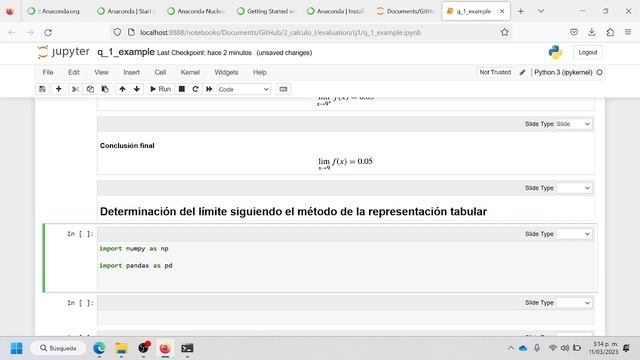Bookmark this page with the star icon
The height and width of the screenshot is (360, 640).
tap(504, 32)
